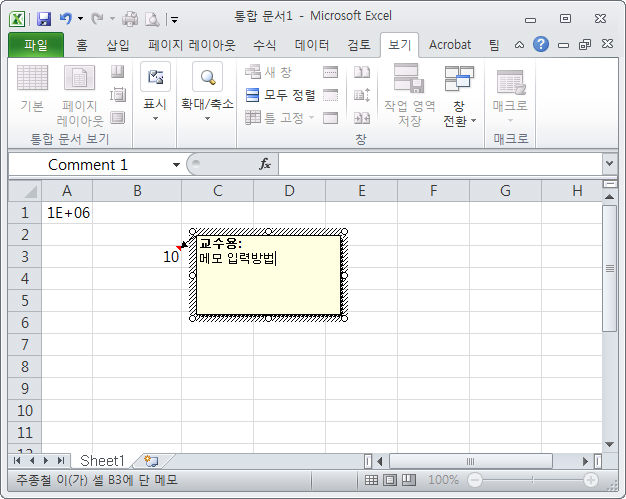Image resolution: width=626 pixels, height=499 pixels.
Task: Switch to Page Break Preview in status bar
Action: [408, 480]
